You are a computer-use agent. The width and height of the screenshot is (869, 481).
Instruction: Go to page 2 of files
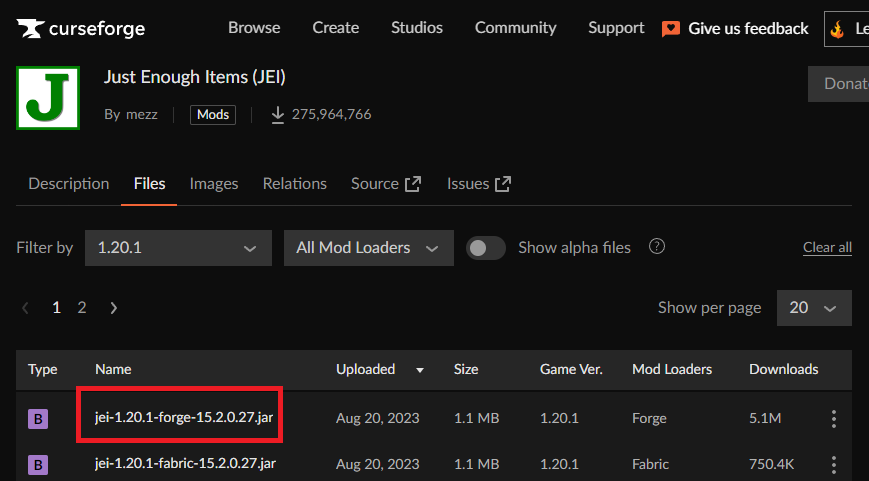[82, 308]
